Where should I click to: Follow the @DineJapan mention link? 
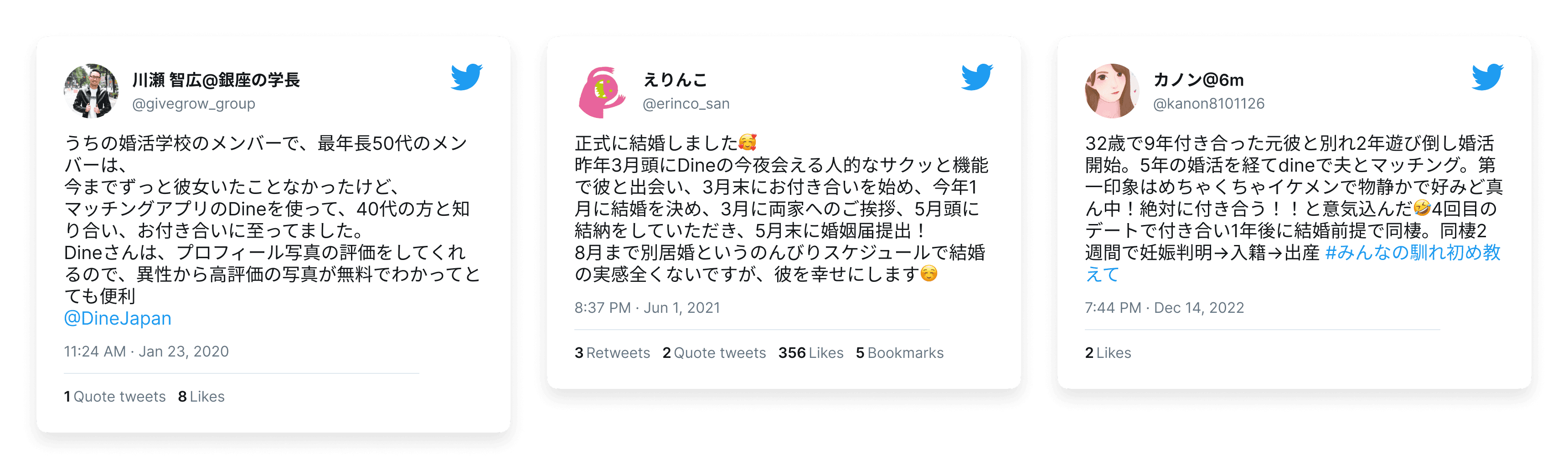tap(118, 318)
